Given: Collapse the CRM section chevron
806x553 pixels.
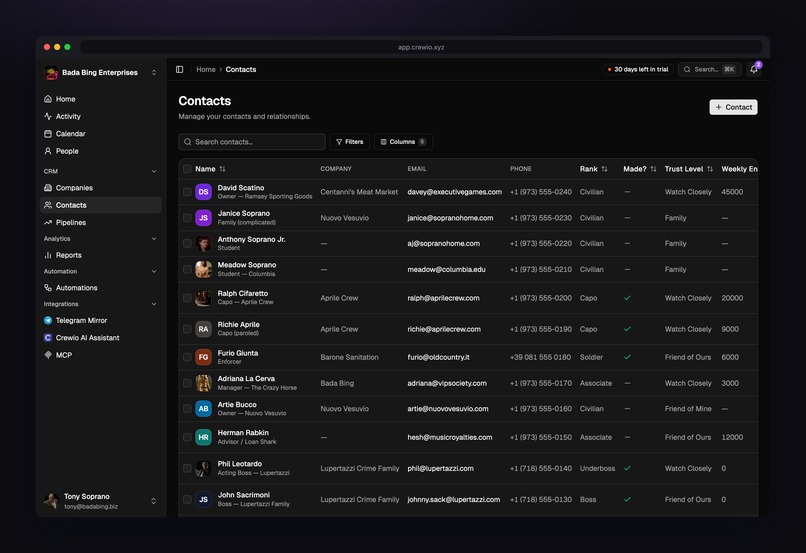Looking at the screenshot, I should pyautogui.click(x=154, y=171).
